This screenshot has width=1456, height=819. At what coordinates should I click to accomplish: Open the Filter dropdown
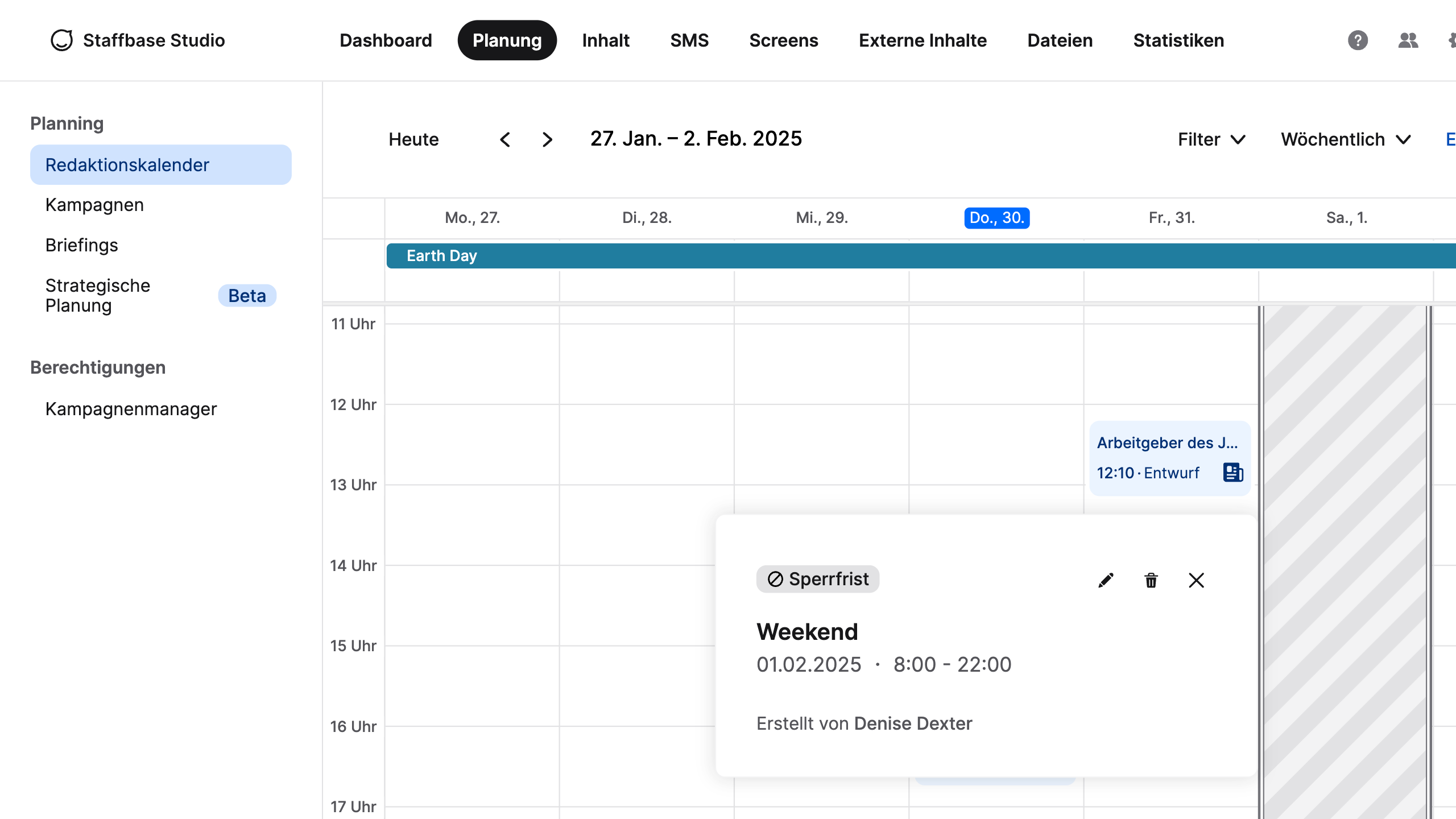1211,139
